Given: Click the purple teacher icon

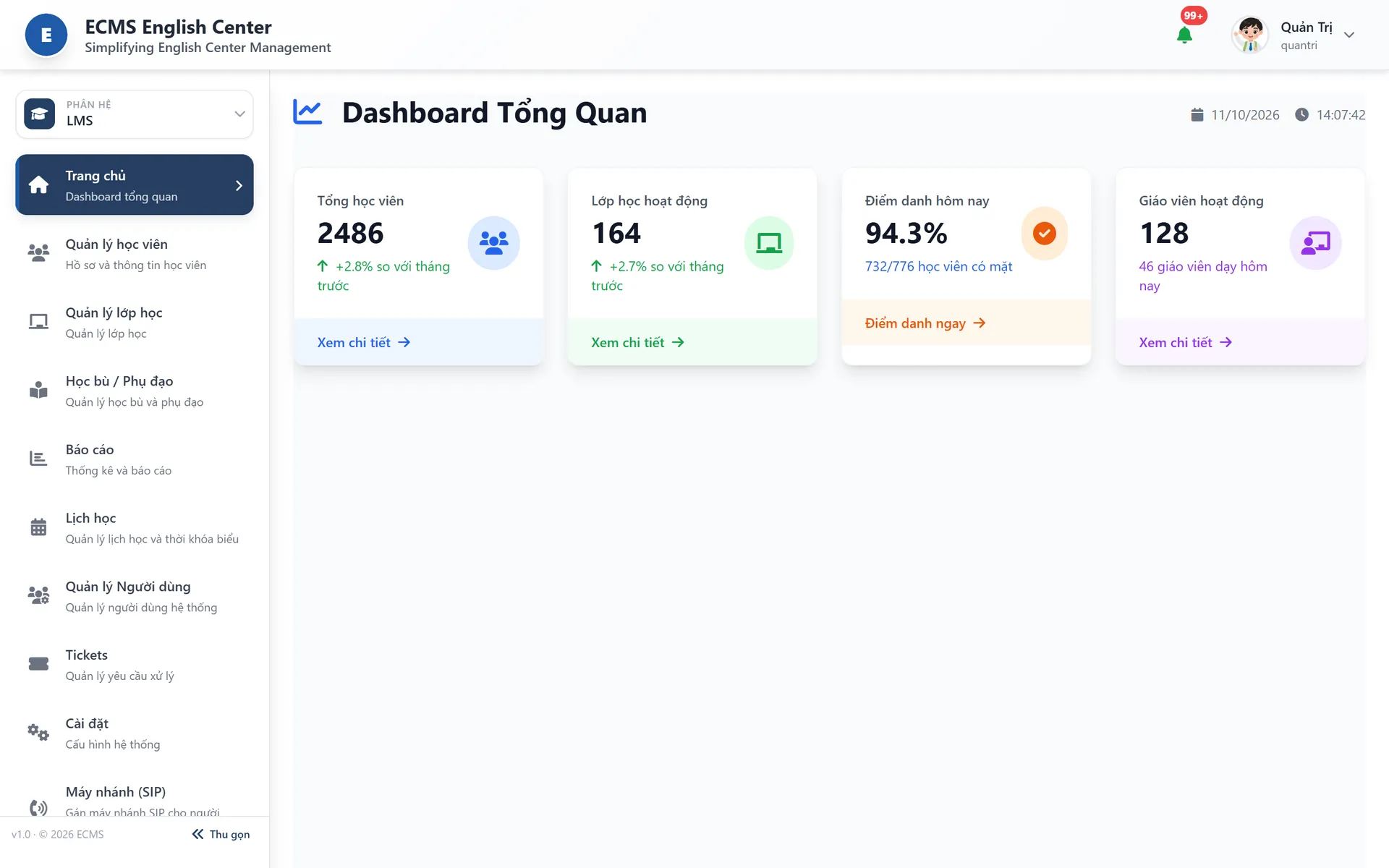Looking at the screenshot, I should 1315,242.
